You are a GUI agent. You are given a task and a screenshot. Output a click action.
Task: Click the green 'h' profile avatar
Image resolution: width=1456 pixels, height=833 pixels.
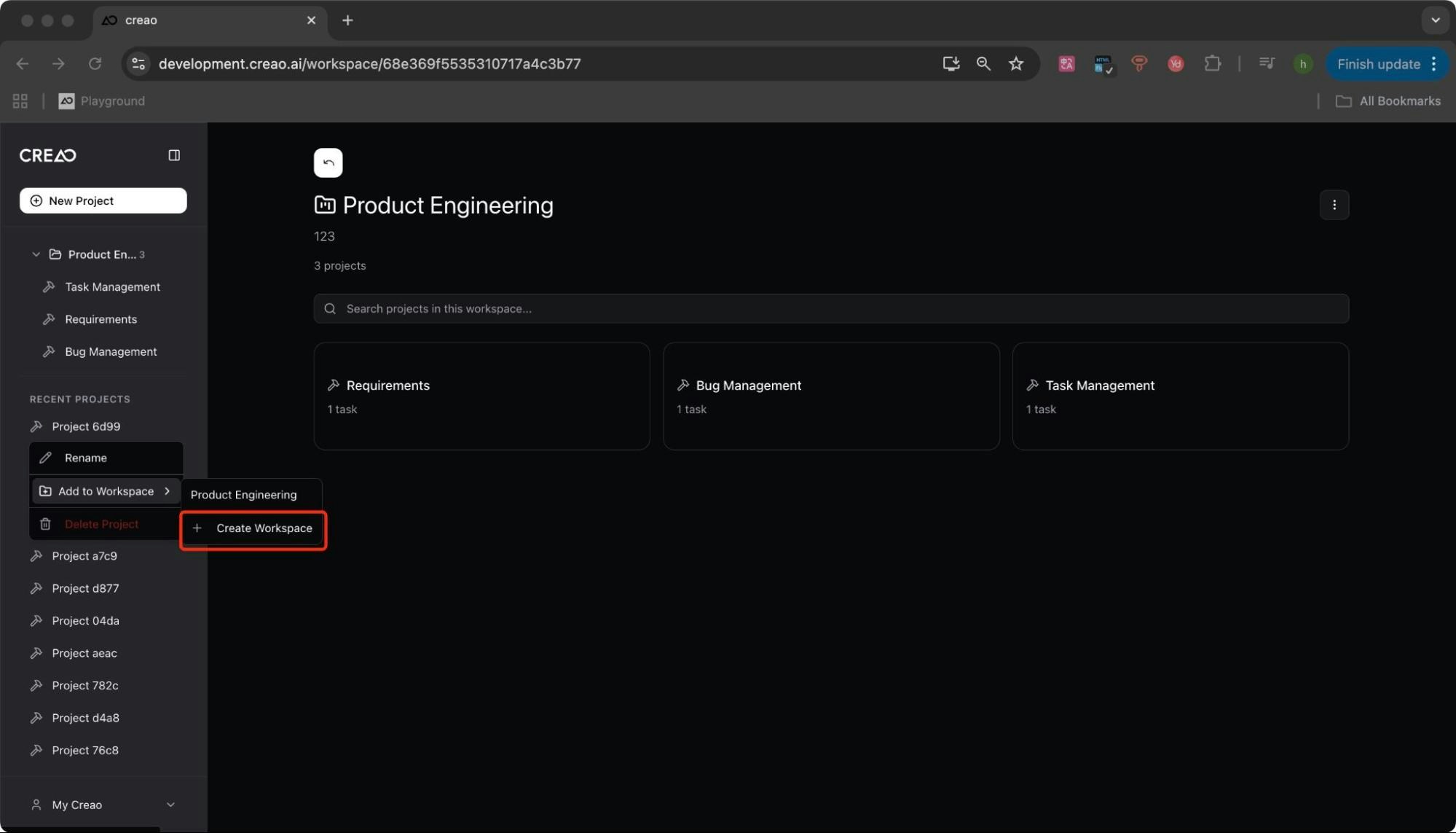click(1302, 64)
